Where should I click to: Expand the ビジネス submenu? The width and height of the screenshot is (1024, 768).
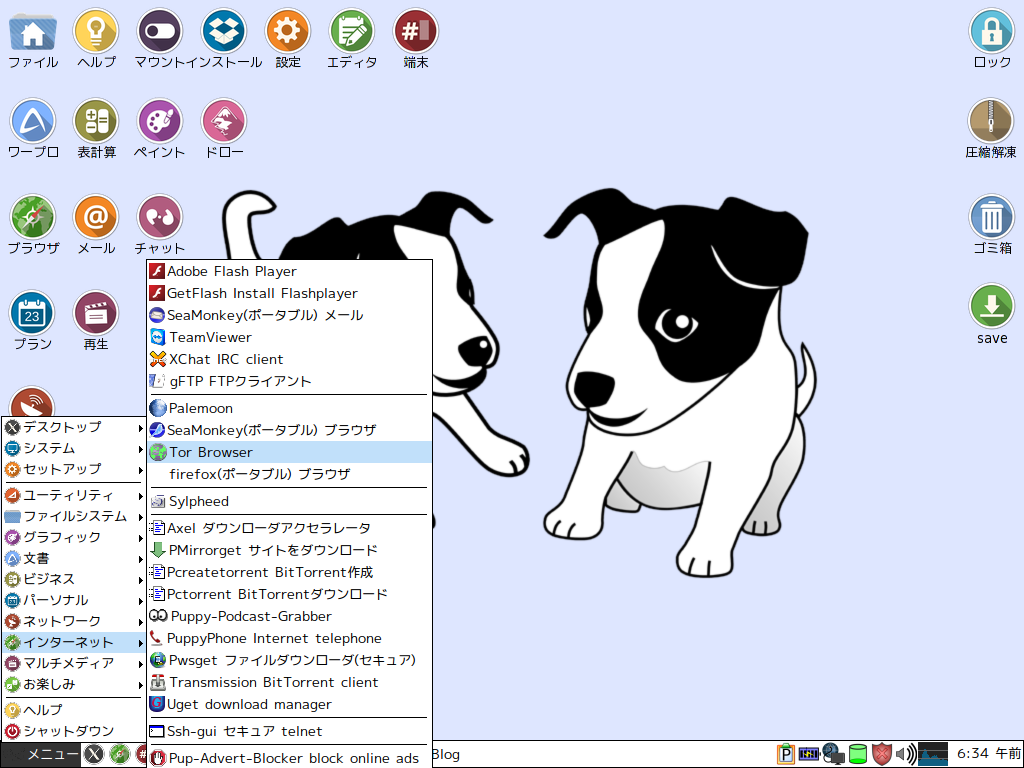(x=73, y=579)
